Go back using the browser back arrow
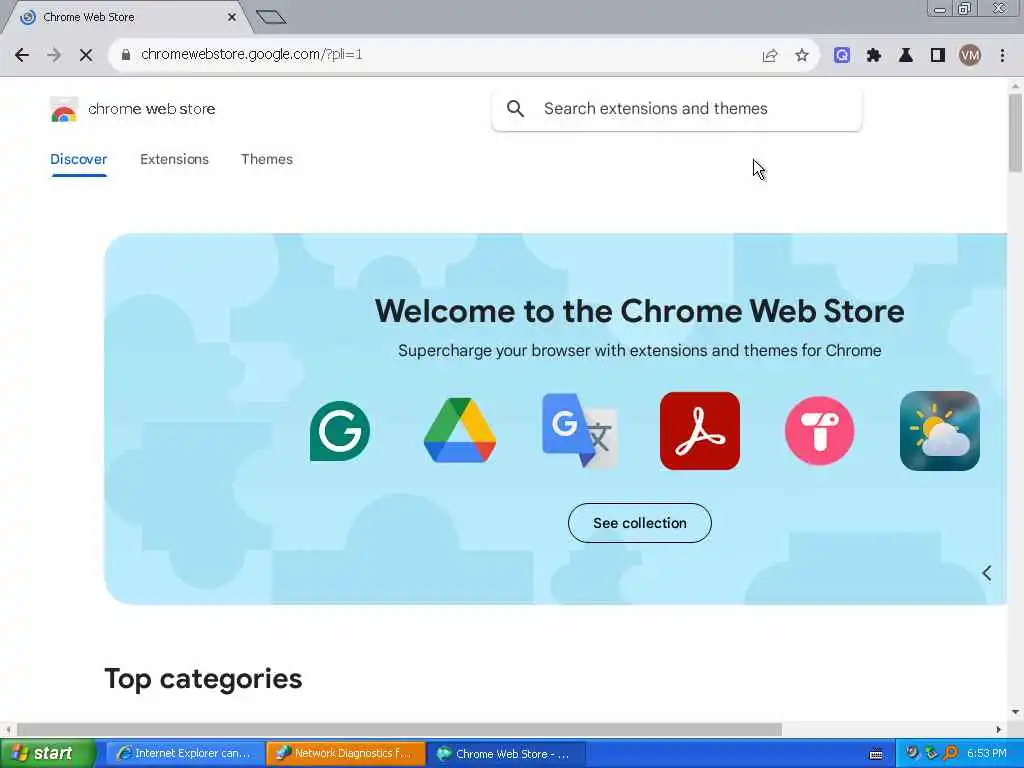1024x768 pixels. [x=22, y=55]
